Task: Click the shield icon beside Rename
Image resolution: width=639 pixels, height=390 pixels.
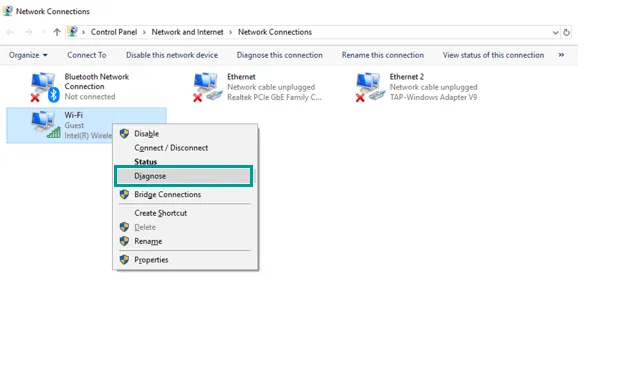Action: (124, 241)
